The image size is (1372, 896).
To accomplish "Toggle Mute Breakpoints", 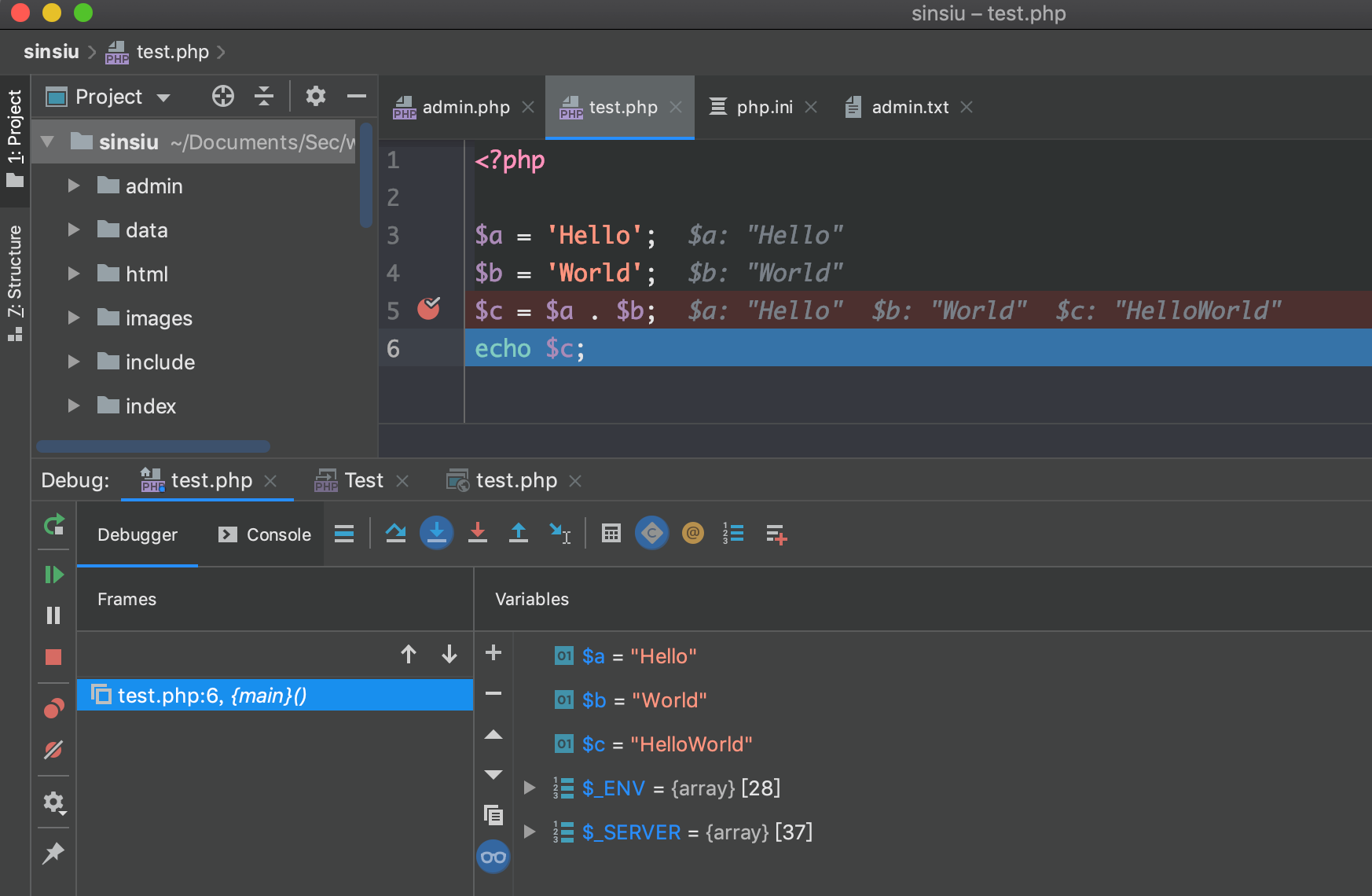I will pos(53,750).
